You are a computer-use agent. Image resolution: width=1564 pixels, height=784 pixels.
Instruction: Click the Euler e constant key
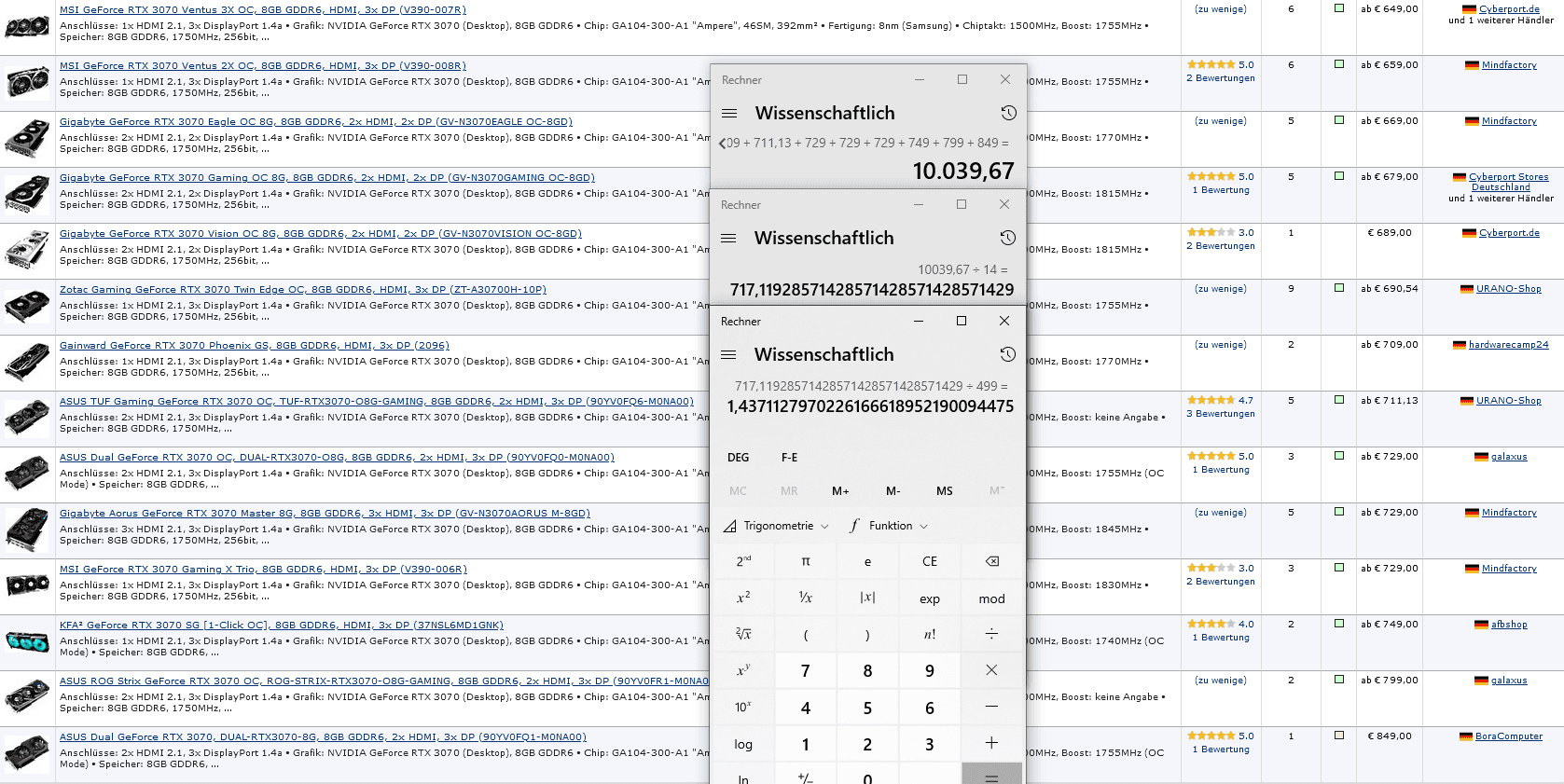tap(867, 561)
